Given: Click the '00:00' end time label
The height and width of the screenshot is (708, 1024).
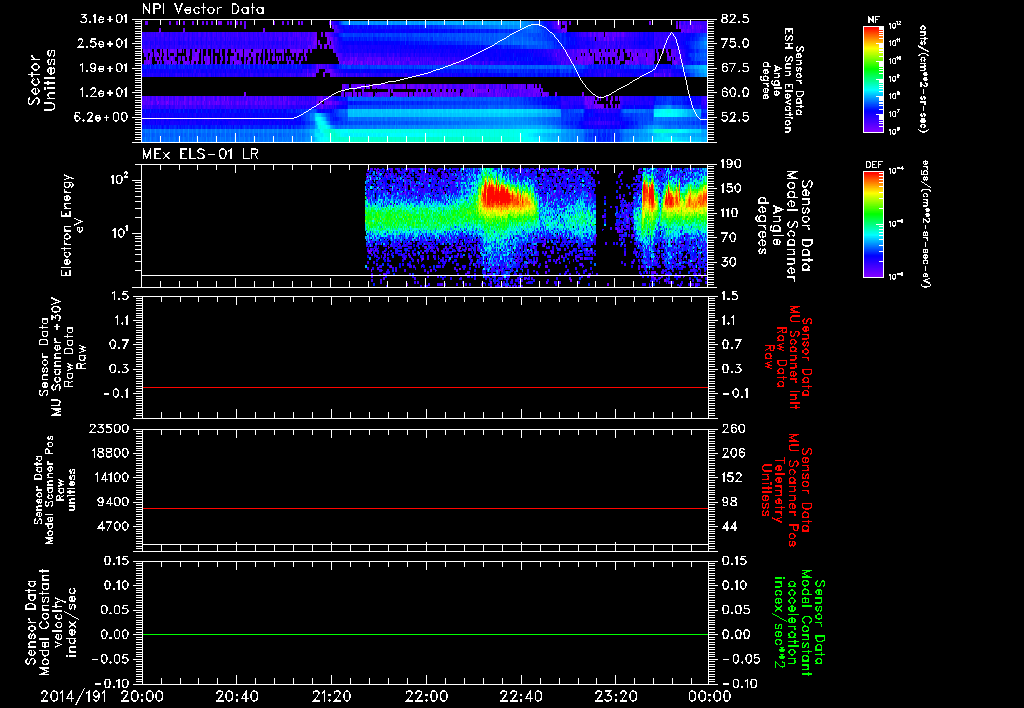Looking at the screenshot, I should (710, 696).
